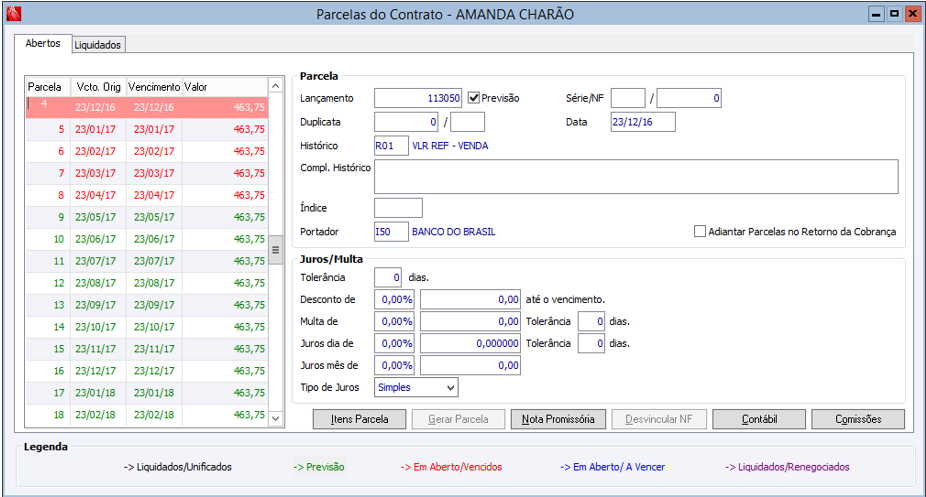Click the VLR REF - VENDA text
Image resolution: width=926 pixels, height=497 pixels.
click(450, 145)
